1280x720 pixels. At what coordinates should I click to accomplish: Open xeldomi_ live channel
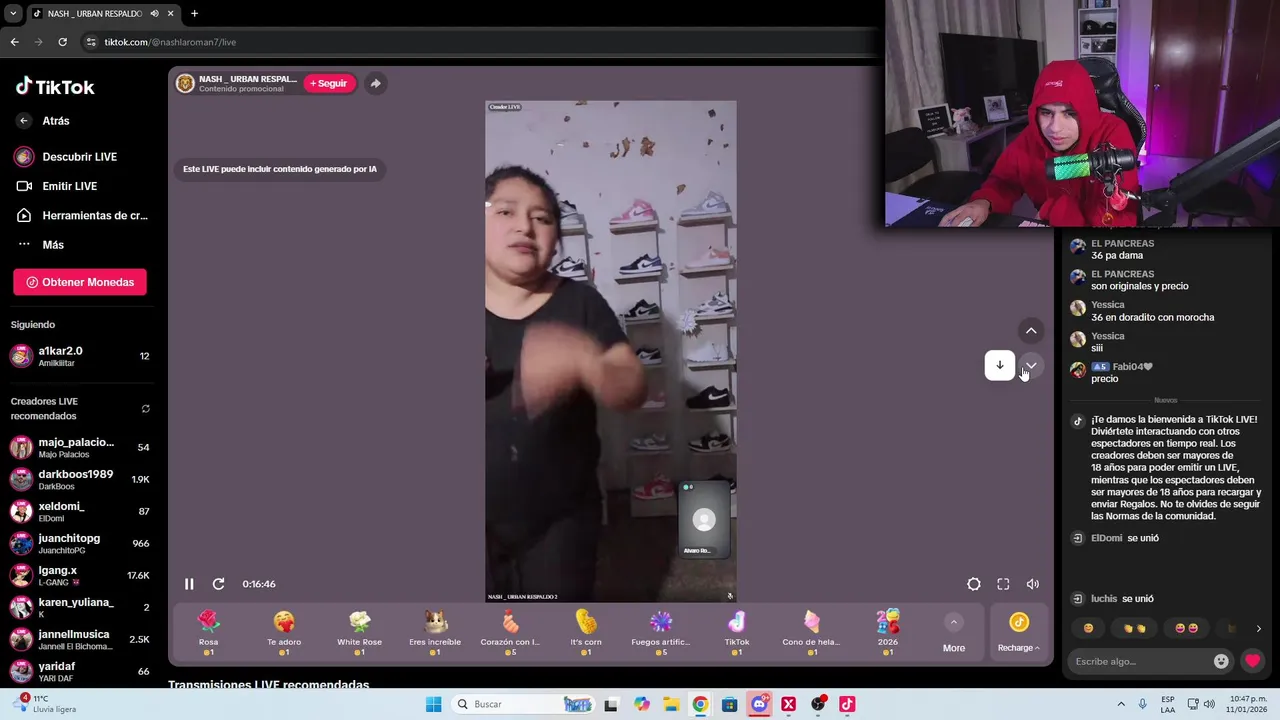point(80,511)
